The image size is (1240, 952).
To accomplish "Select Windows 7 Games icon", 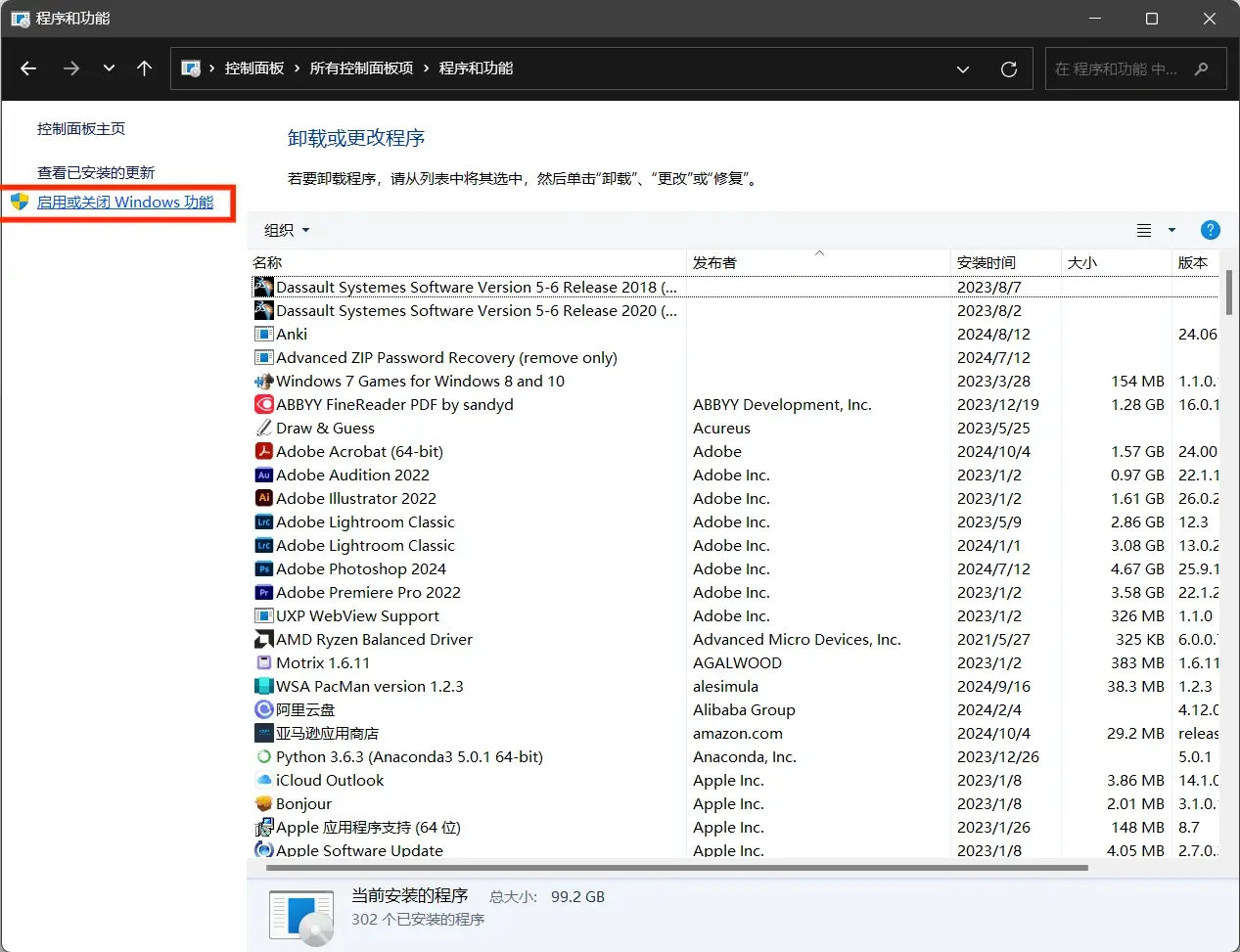I will point(263,382).
